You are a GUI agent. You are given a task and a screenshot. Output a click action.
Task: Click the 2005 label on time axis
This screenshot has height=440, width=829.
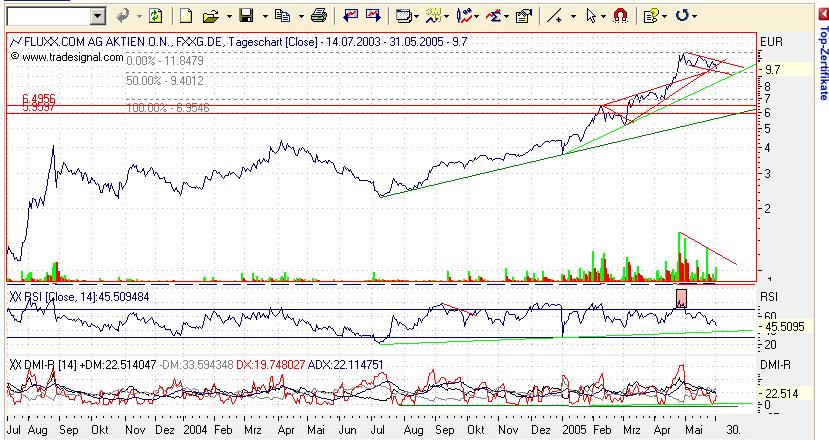(x=575, y=429)
